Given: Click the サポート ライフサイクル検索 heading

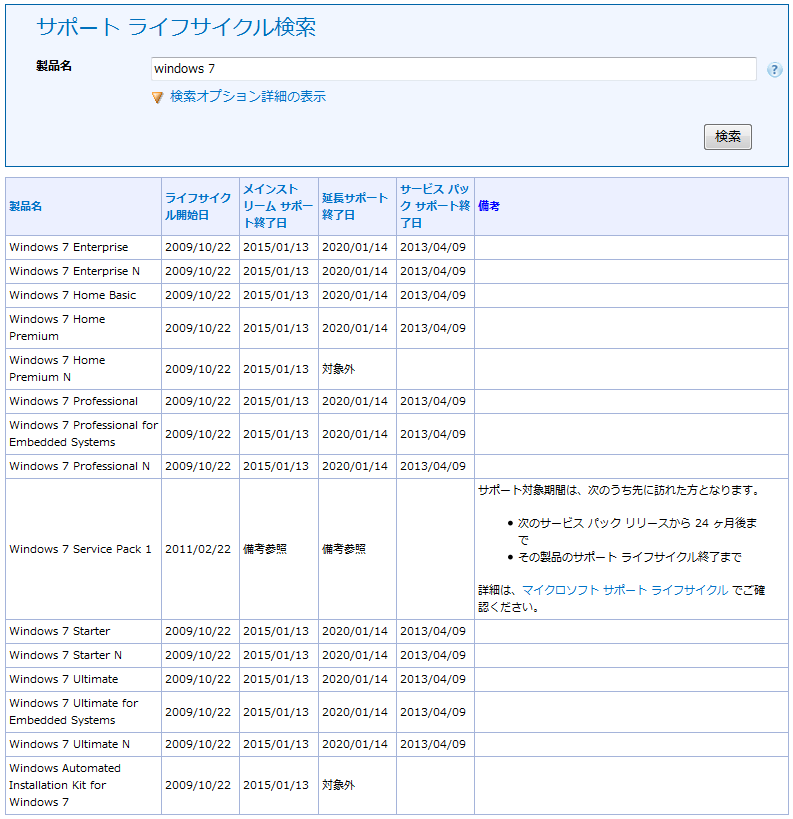Looking at the screenshot, I should click(x=176, y=27).
